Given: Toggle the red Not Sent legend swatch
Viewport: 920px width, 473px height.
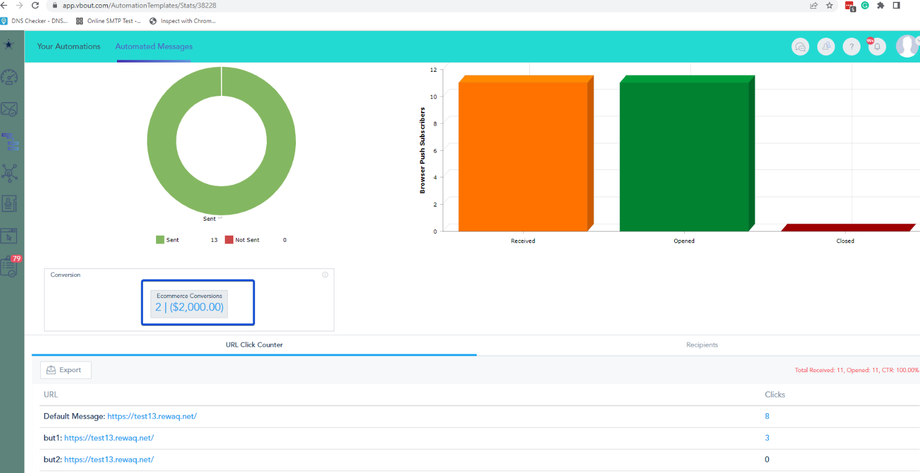Looking at the screenshot, I should click(229, 240).
